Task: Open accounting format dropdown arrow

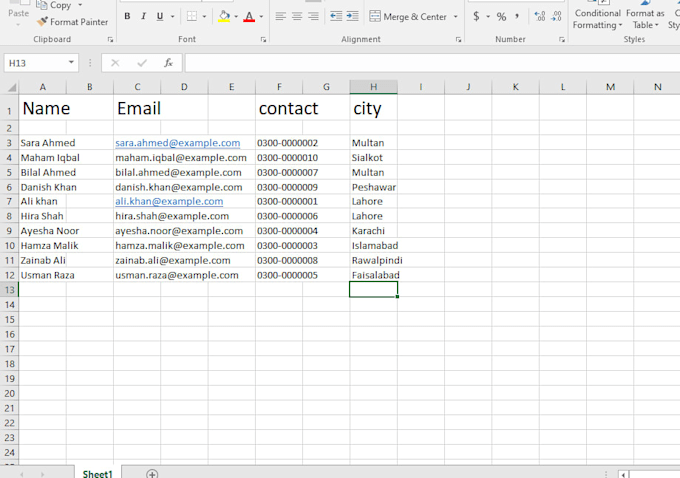Action: tap(488, 16)
